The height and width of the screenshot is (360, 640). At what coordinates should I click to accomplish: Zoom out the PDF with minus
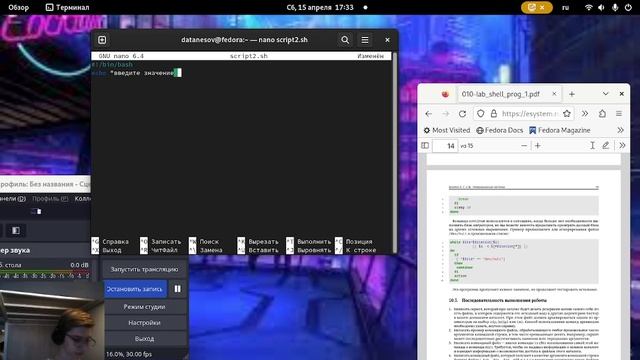tap(524, 146)
